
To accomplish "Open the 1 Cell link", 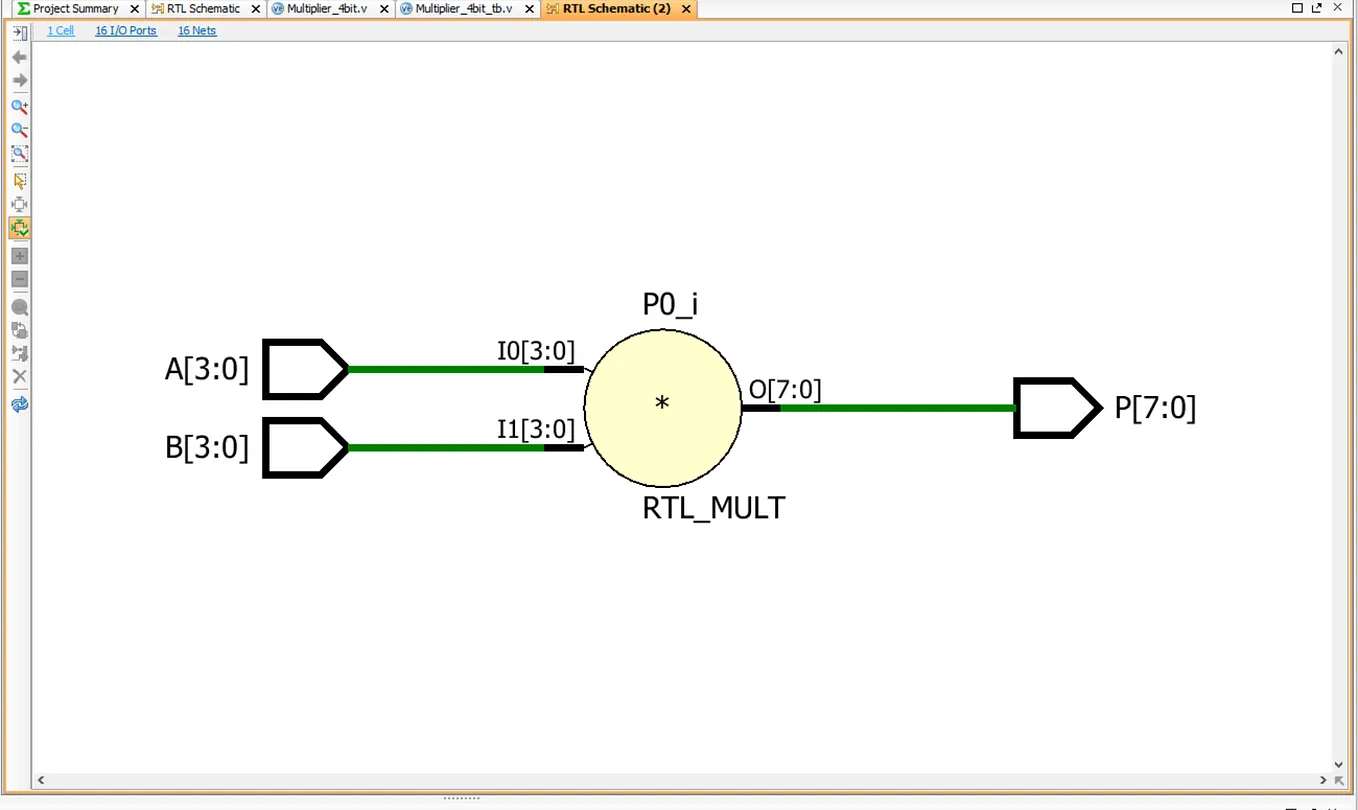I will coord(60,30).
